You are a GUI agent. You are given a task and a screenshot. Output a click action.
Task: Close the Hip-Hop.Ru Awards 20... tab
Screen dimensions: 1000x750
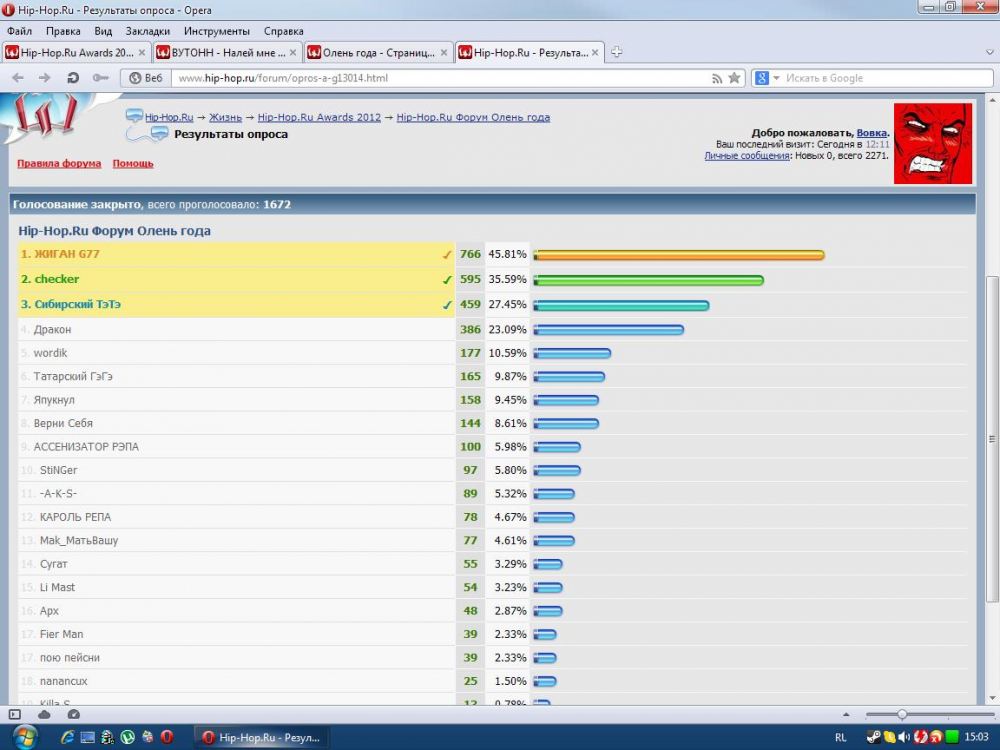pyautogui.click(x=142, y=53)
